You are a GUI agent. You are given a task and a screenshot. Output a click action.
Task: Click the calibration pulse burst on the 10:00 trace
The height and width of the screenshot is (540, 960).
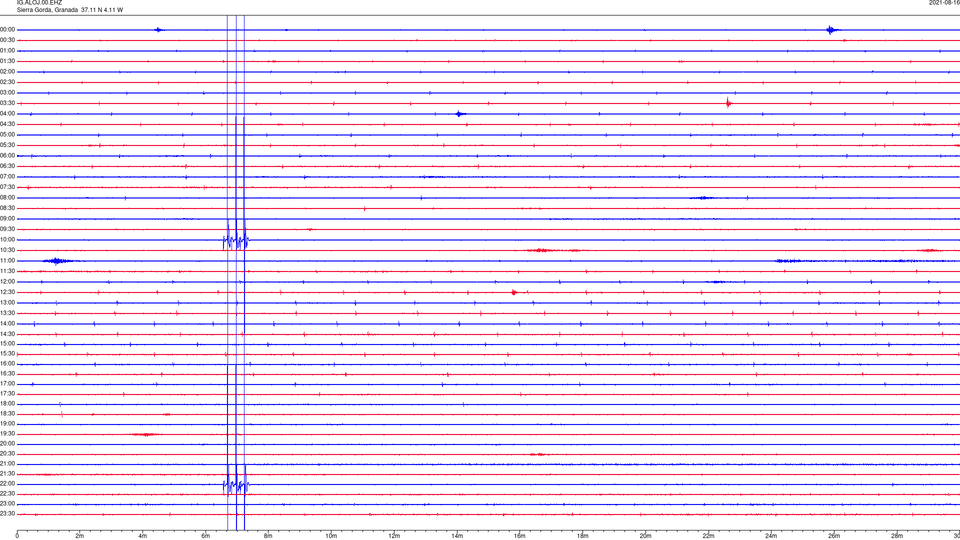coord(236,238)
